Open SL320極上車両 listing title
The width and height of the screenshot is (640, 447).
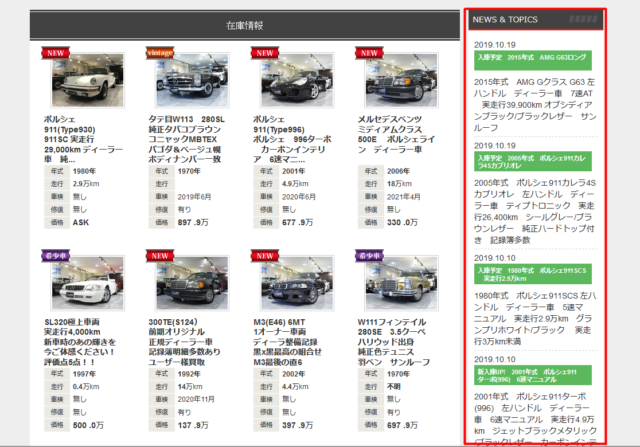80,342
